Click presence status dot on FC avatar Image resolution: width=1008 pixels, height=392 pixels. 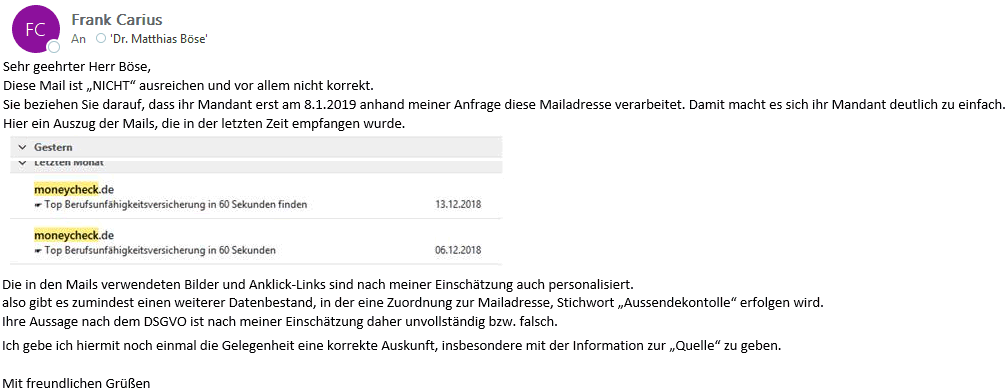tap(54, 47)
